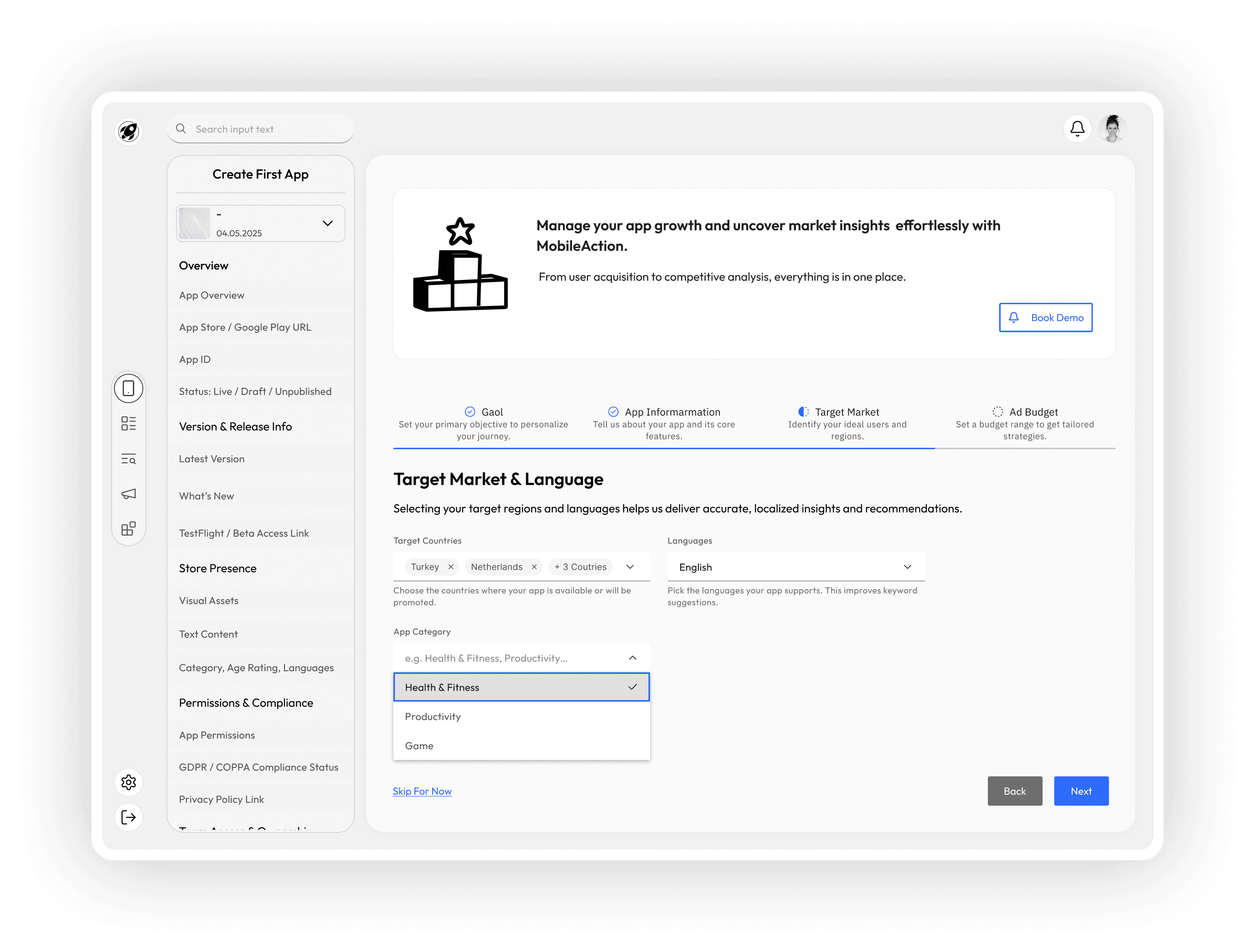Open the megaphone campaigns icon
The height and width of the screenshot is (952, 1255).
[x=129, y=494]
